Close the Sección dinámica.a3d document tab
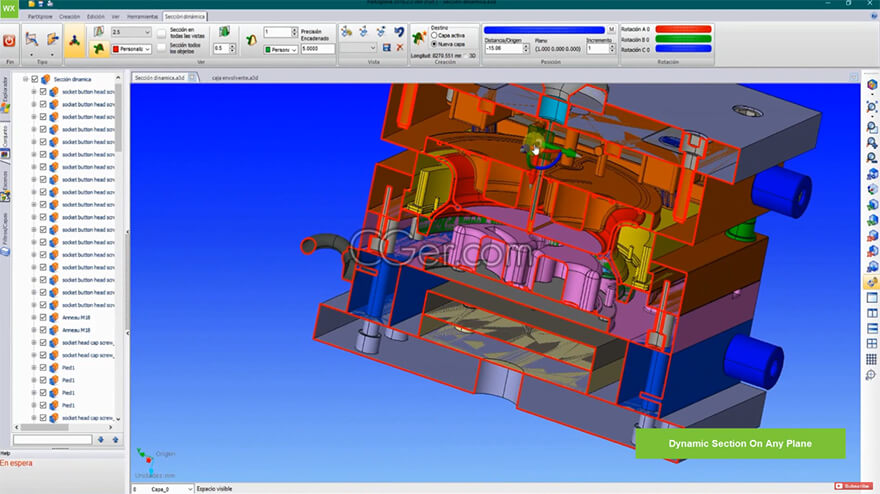 [192, 77]
